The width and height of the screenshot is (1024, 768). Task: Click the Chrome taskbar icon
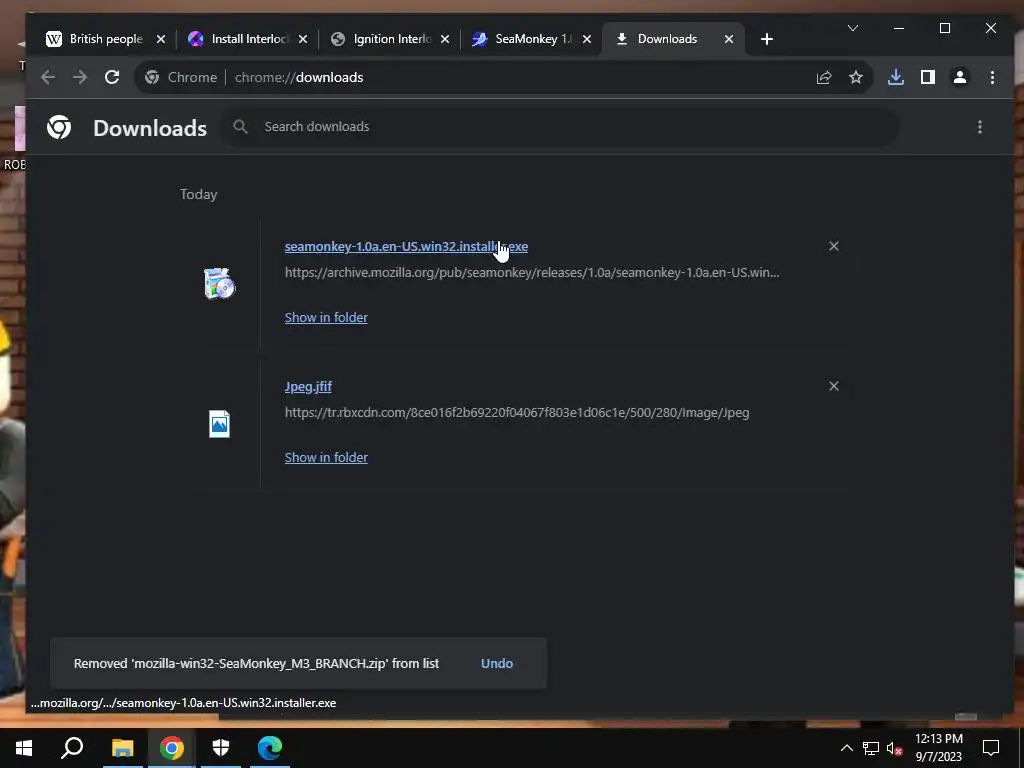[171, 748]
